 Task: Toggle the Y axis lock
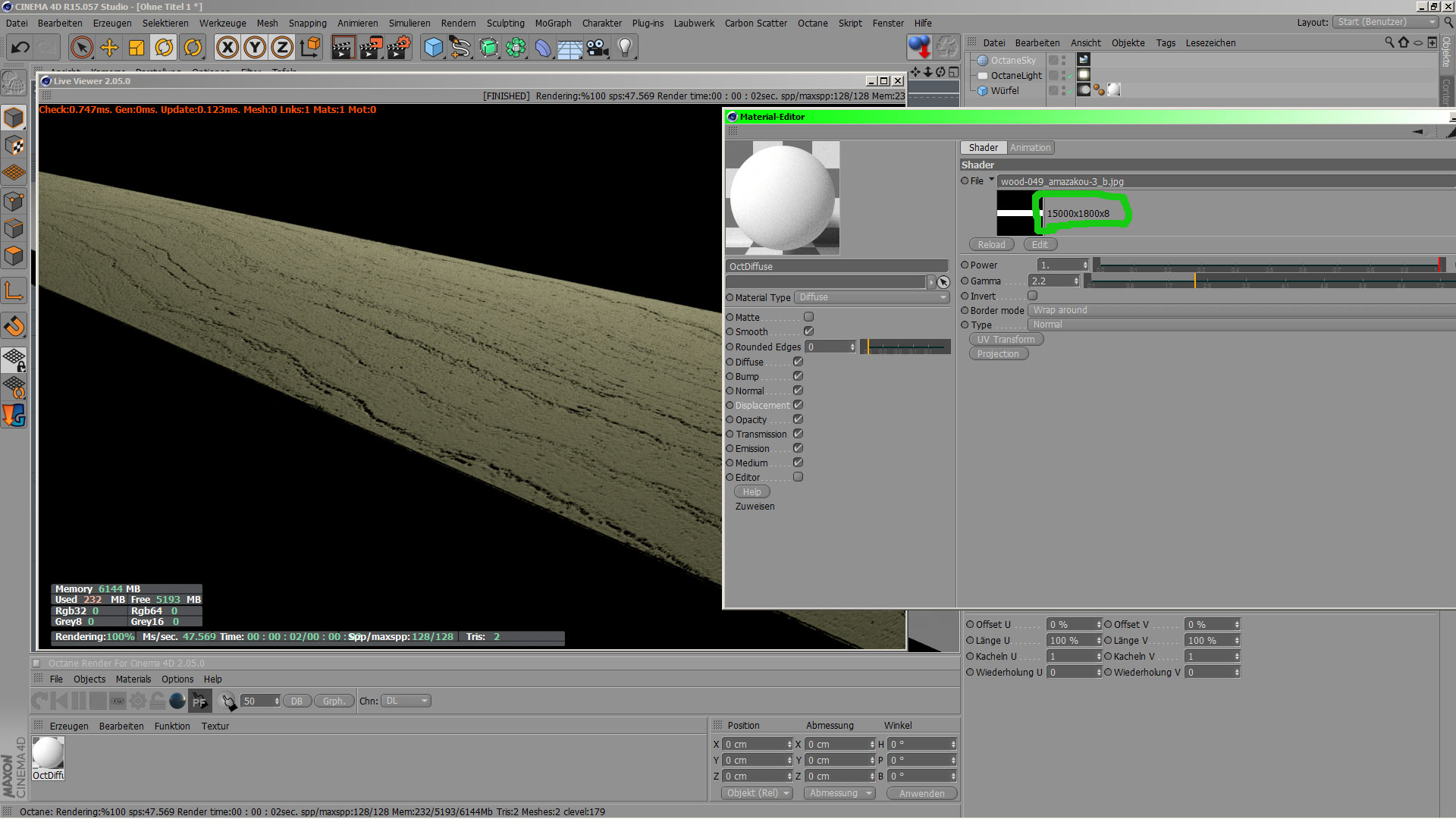(x=255, y=48)
